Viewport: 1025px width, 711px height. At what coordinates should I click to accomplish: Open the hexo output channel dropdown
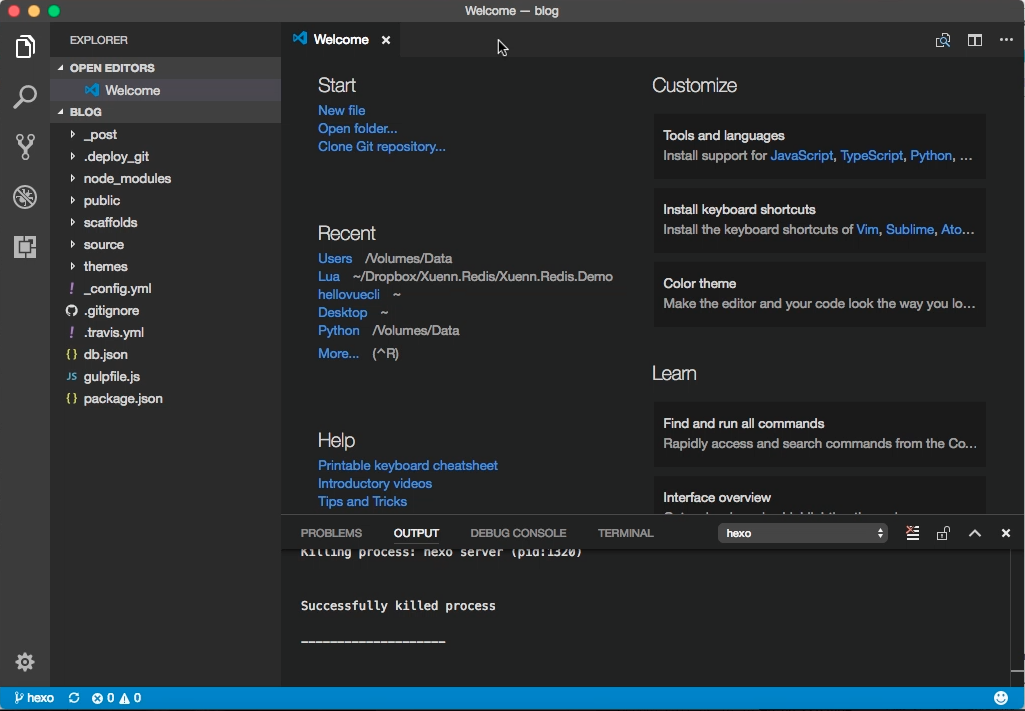[803, 533]
